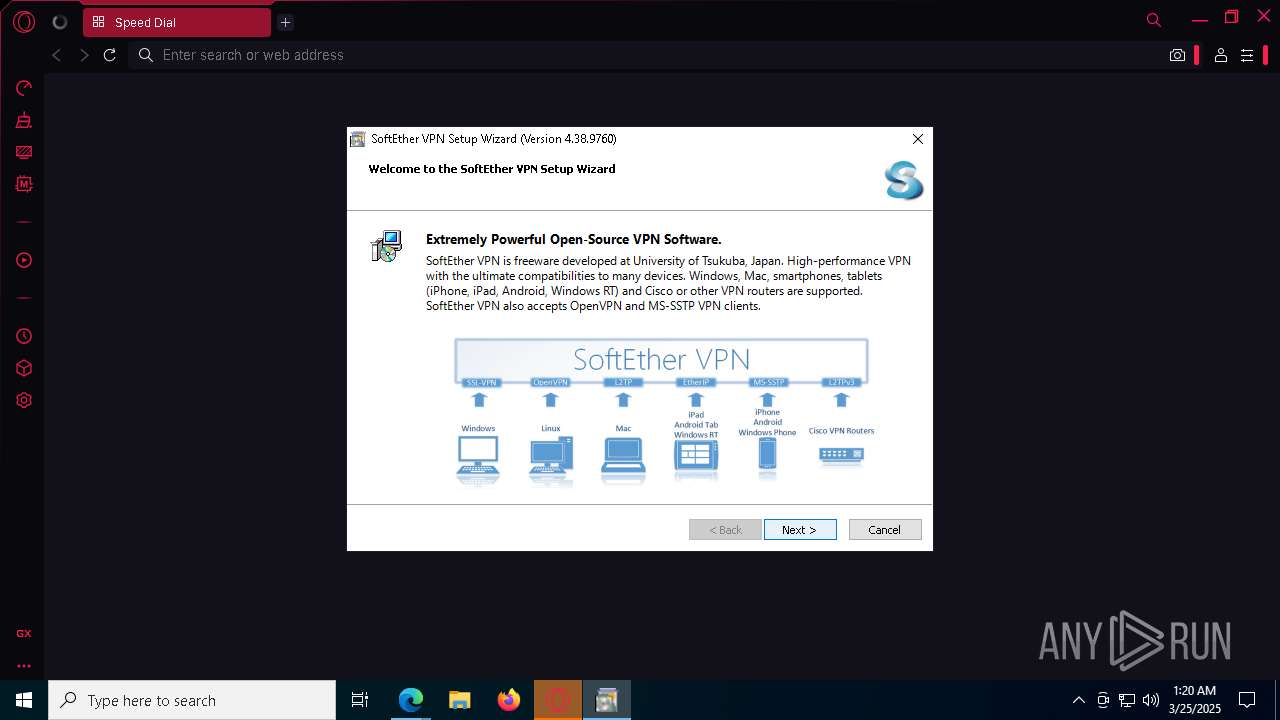Screen dimensions: 1280x720
Task: Click Next in the SoftEther setup wizard
Action: 800,530
